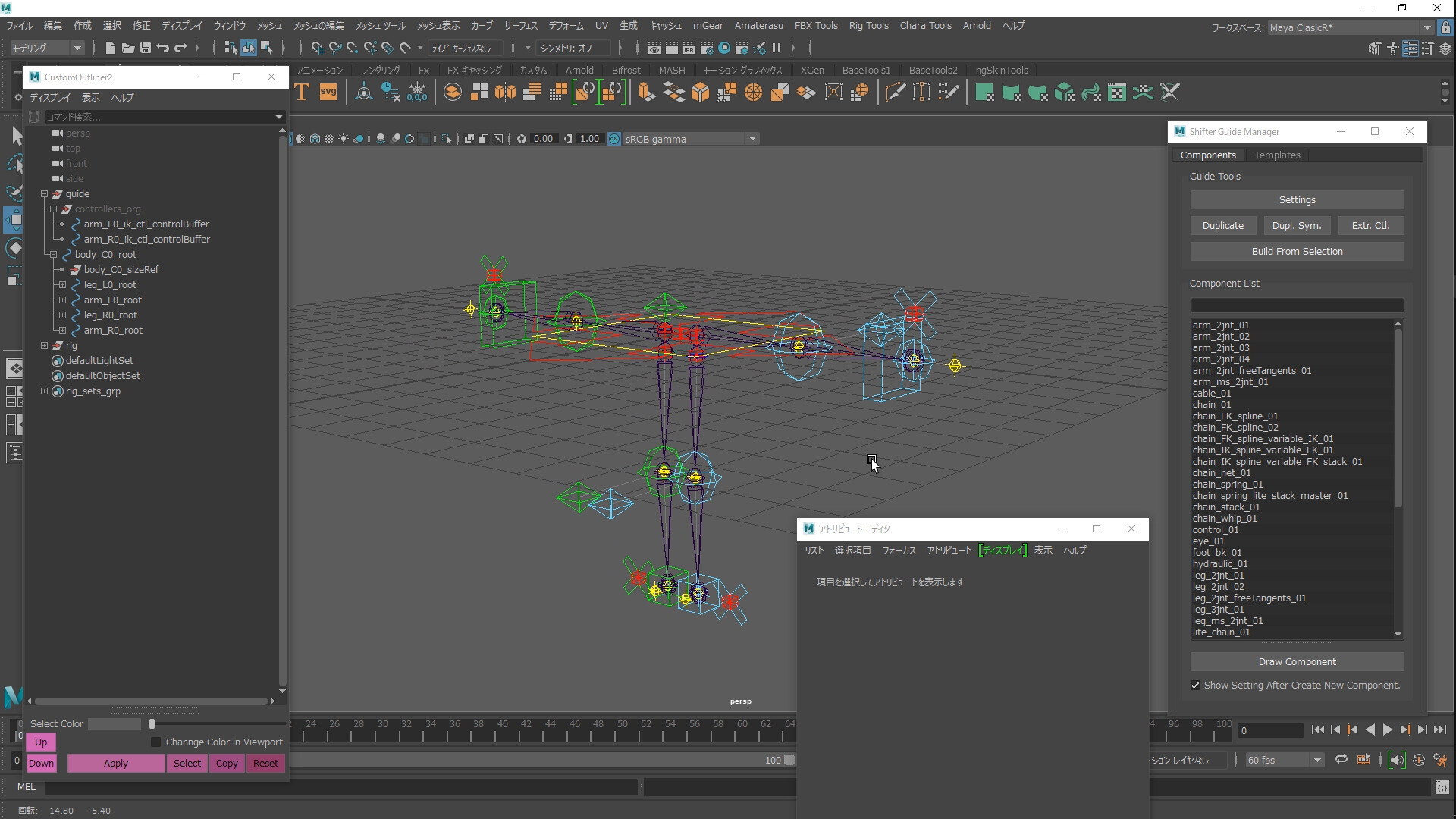Click the current frame field showing 0
This screenshot has width=1456, height=819.
1270,731
